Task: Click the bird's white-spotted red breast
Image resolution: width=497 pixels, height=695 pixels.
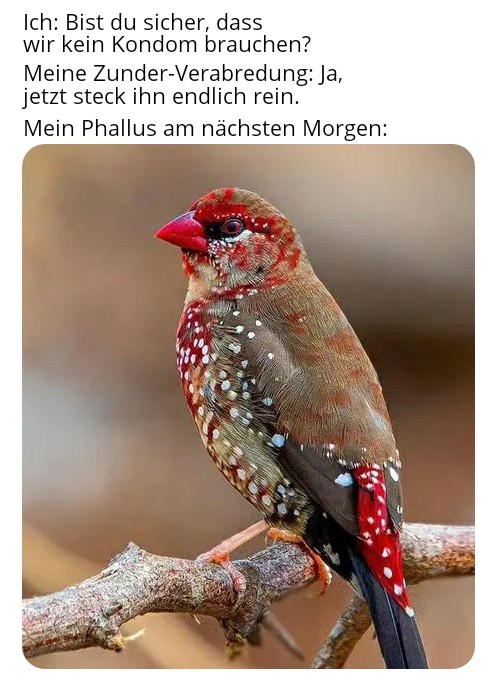Action: pos(193,355)
